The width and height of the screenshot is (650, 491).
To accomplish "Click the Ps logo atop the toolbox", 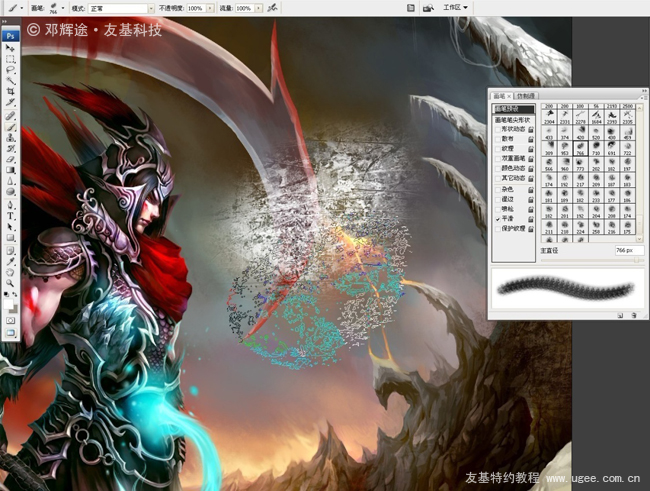I will (x=10, y=36).
